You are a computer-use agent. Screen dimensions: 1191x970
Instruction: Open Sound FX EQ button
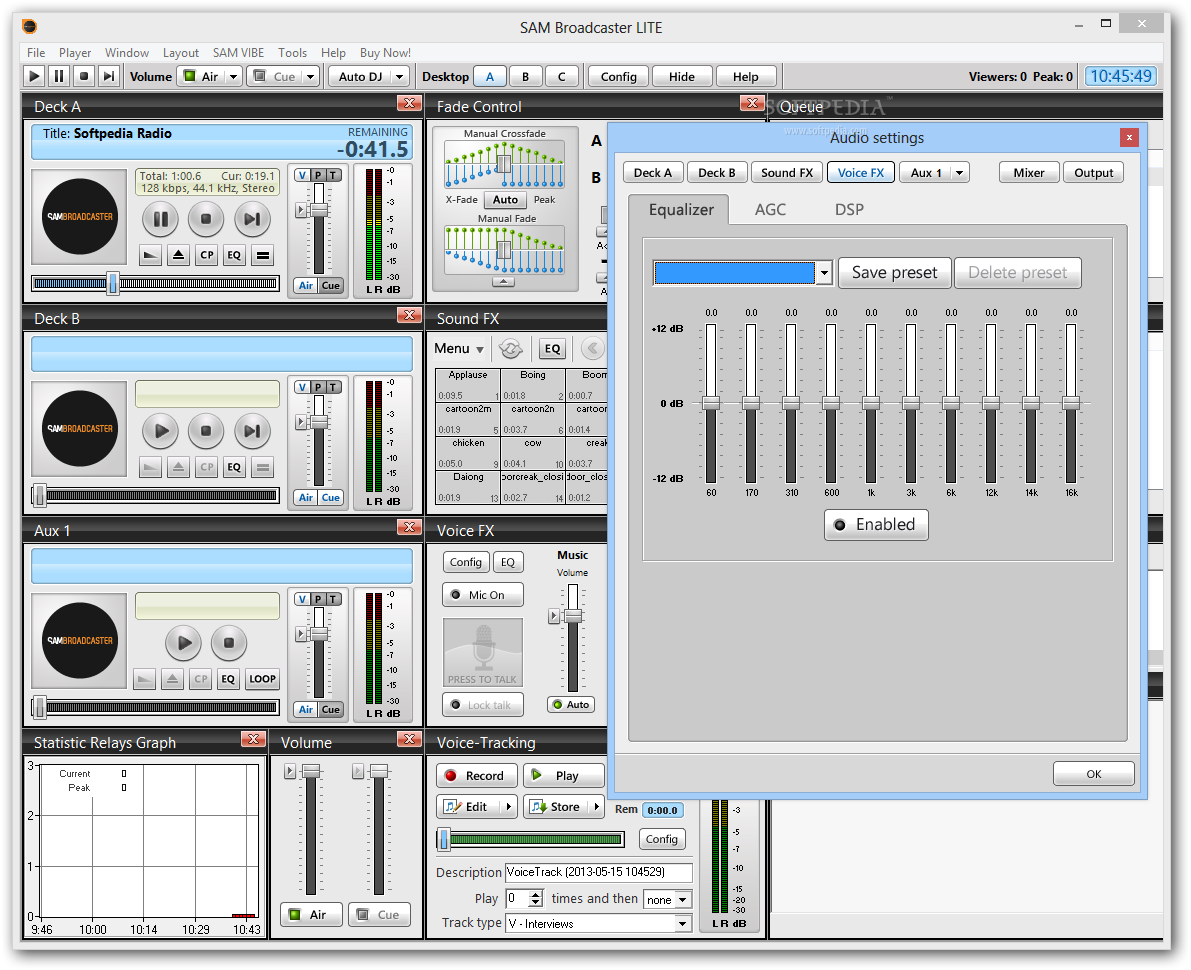click(553, 349)
